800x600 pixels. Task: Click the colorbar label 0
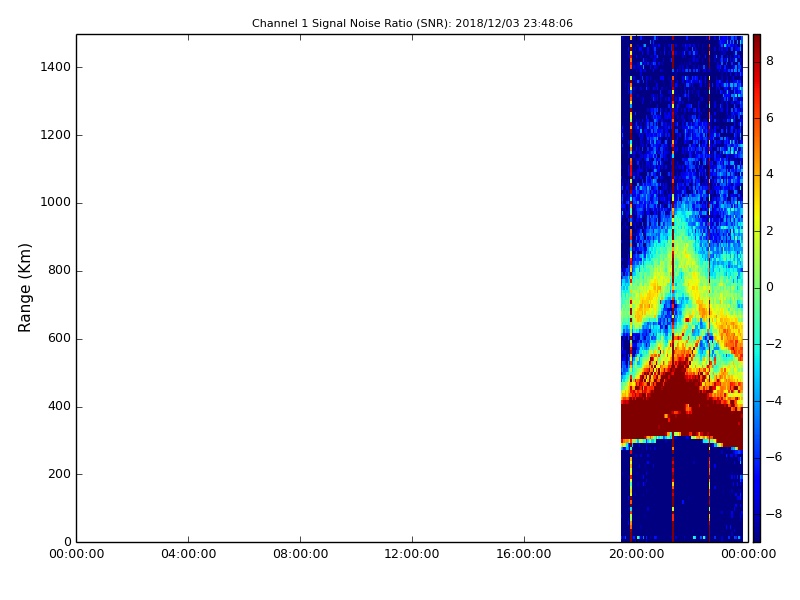(770, 287)
